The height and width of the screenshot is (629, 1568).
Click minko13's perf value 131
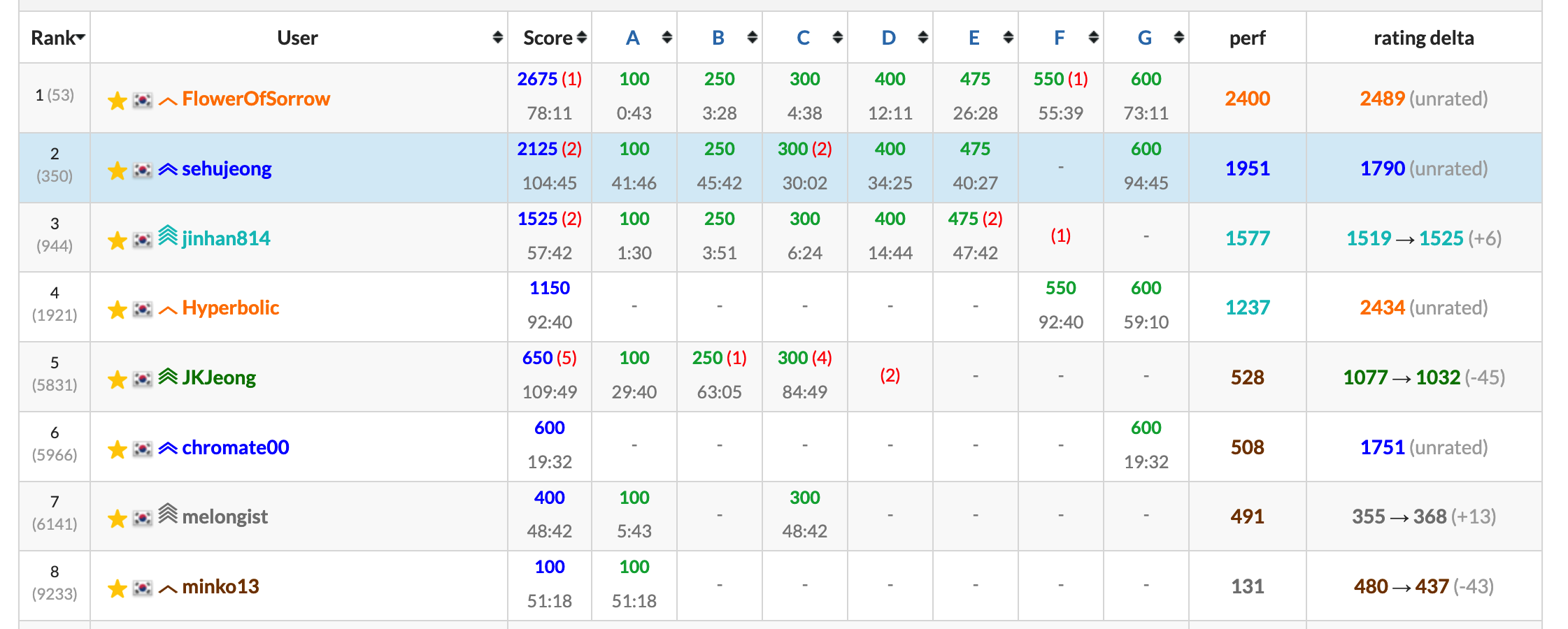click(x=1247, y=586)
